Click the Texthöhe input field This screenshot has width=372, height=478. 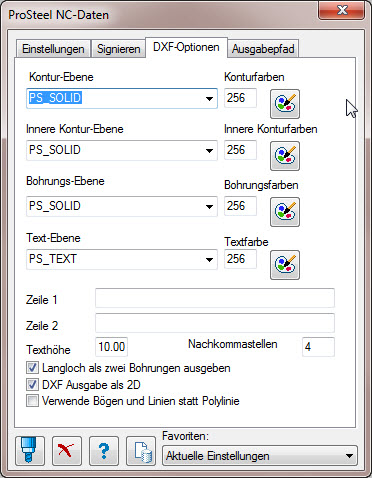[111, 347]
